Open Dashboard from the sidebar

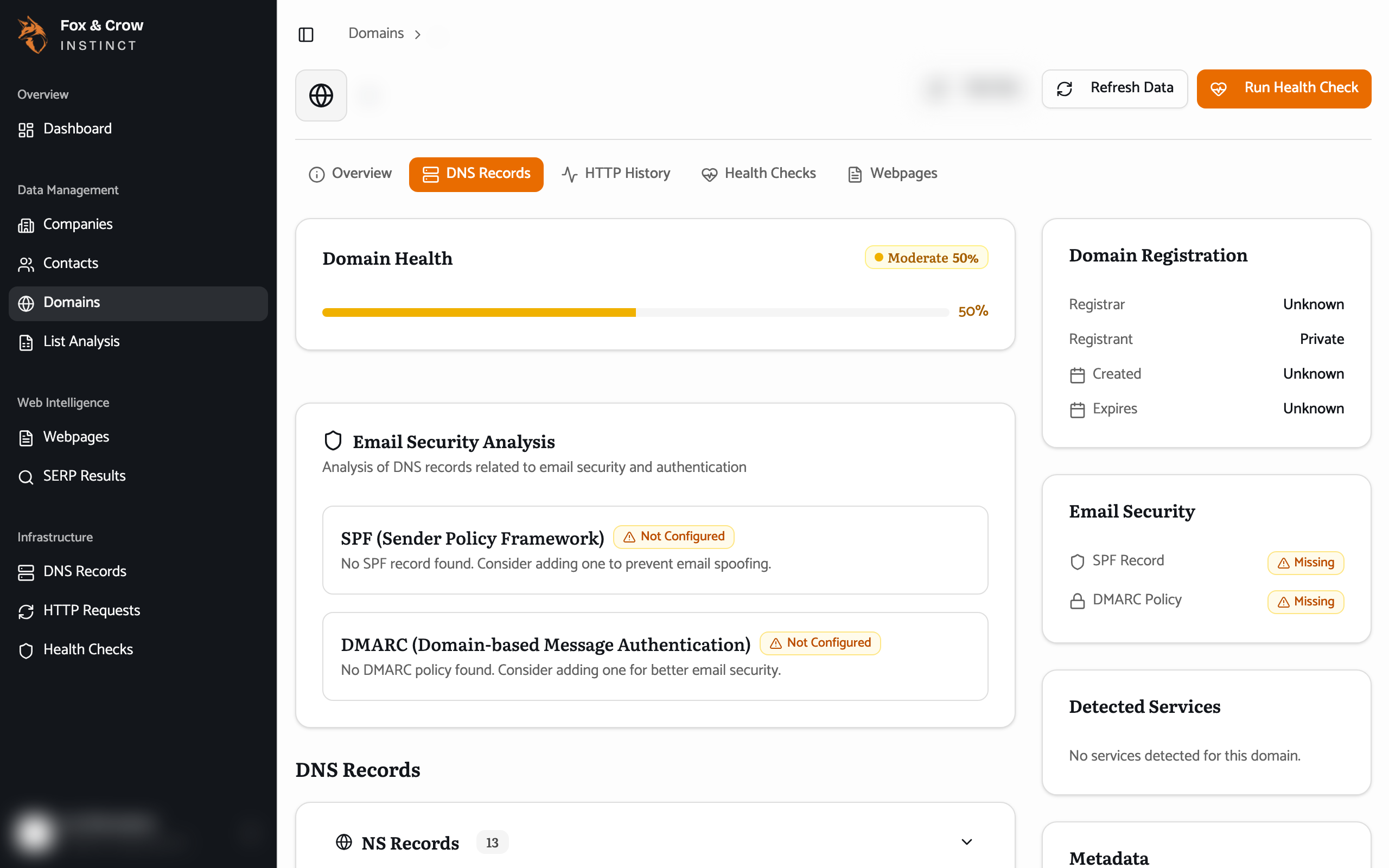point(138,129)
